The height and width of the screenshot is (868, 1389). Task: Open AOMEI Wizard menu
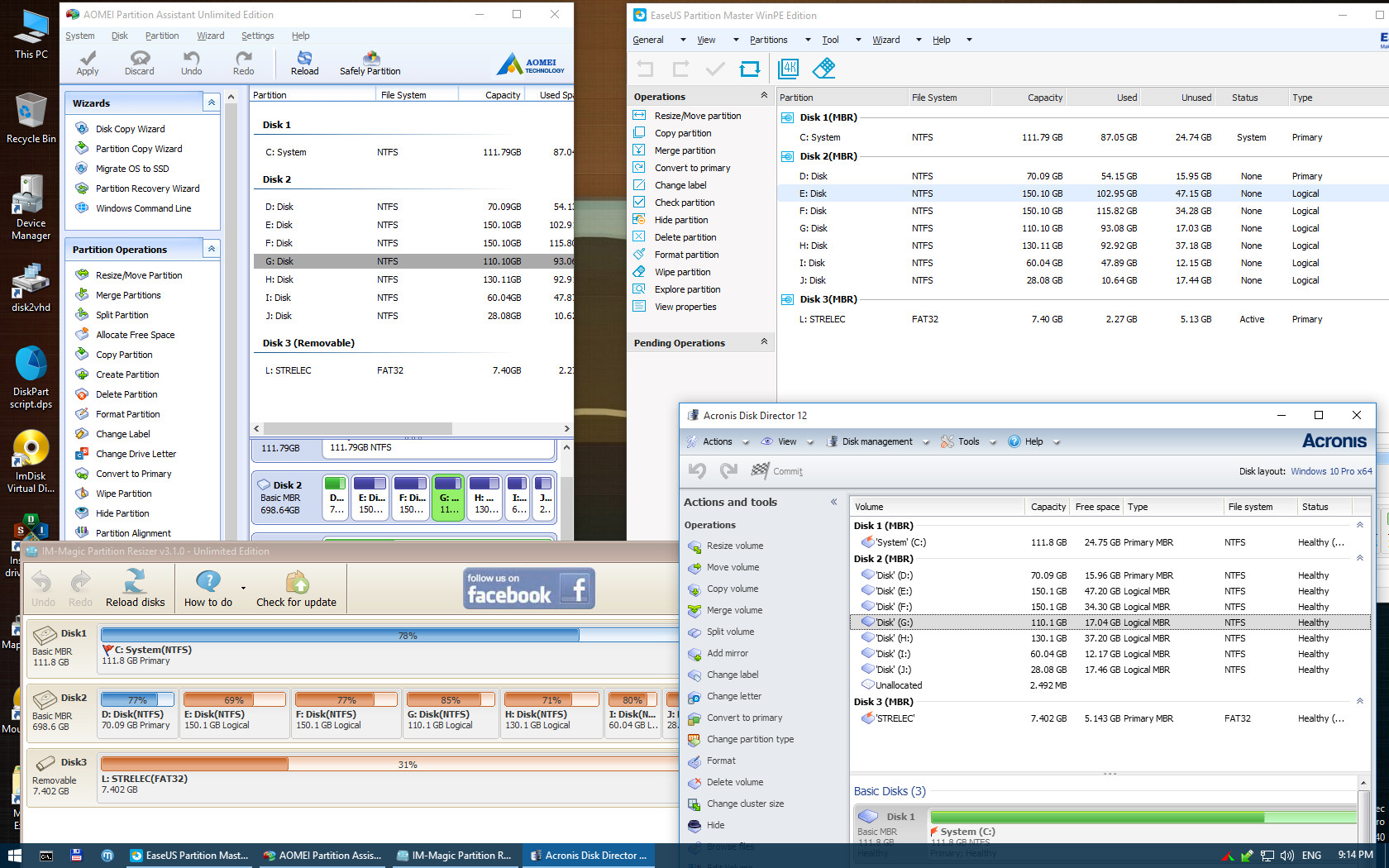click(210, 36)
